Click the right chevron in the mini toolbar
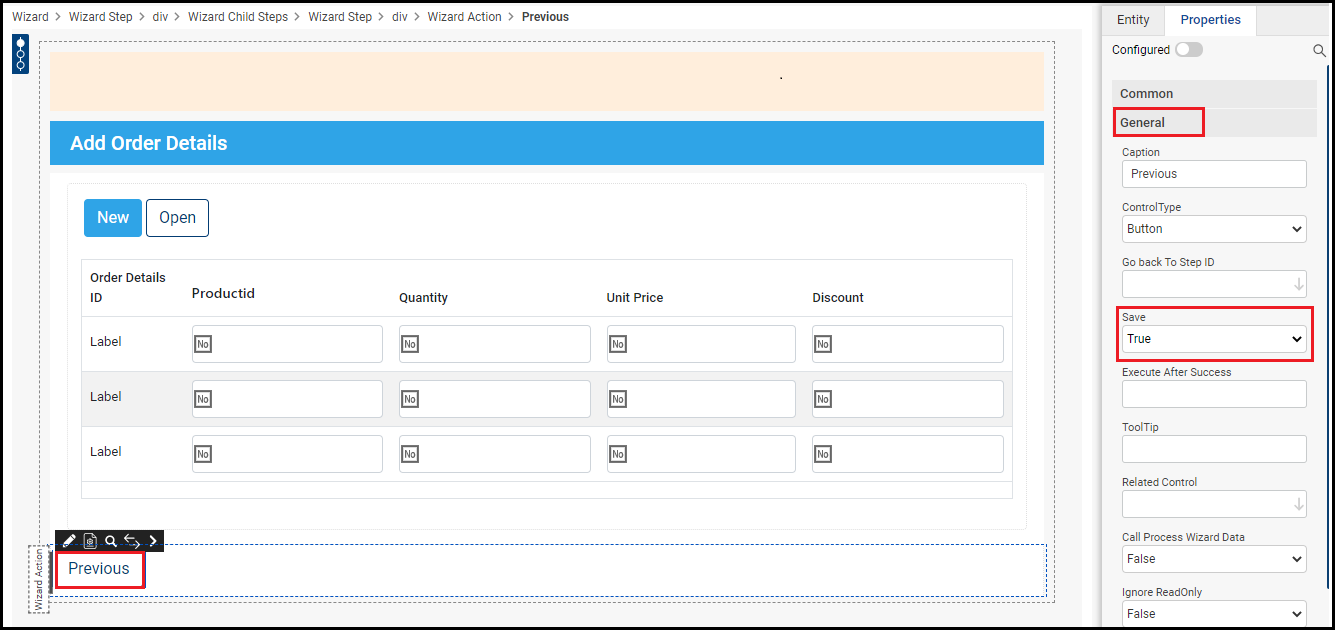 pos(153,541)
